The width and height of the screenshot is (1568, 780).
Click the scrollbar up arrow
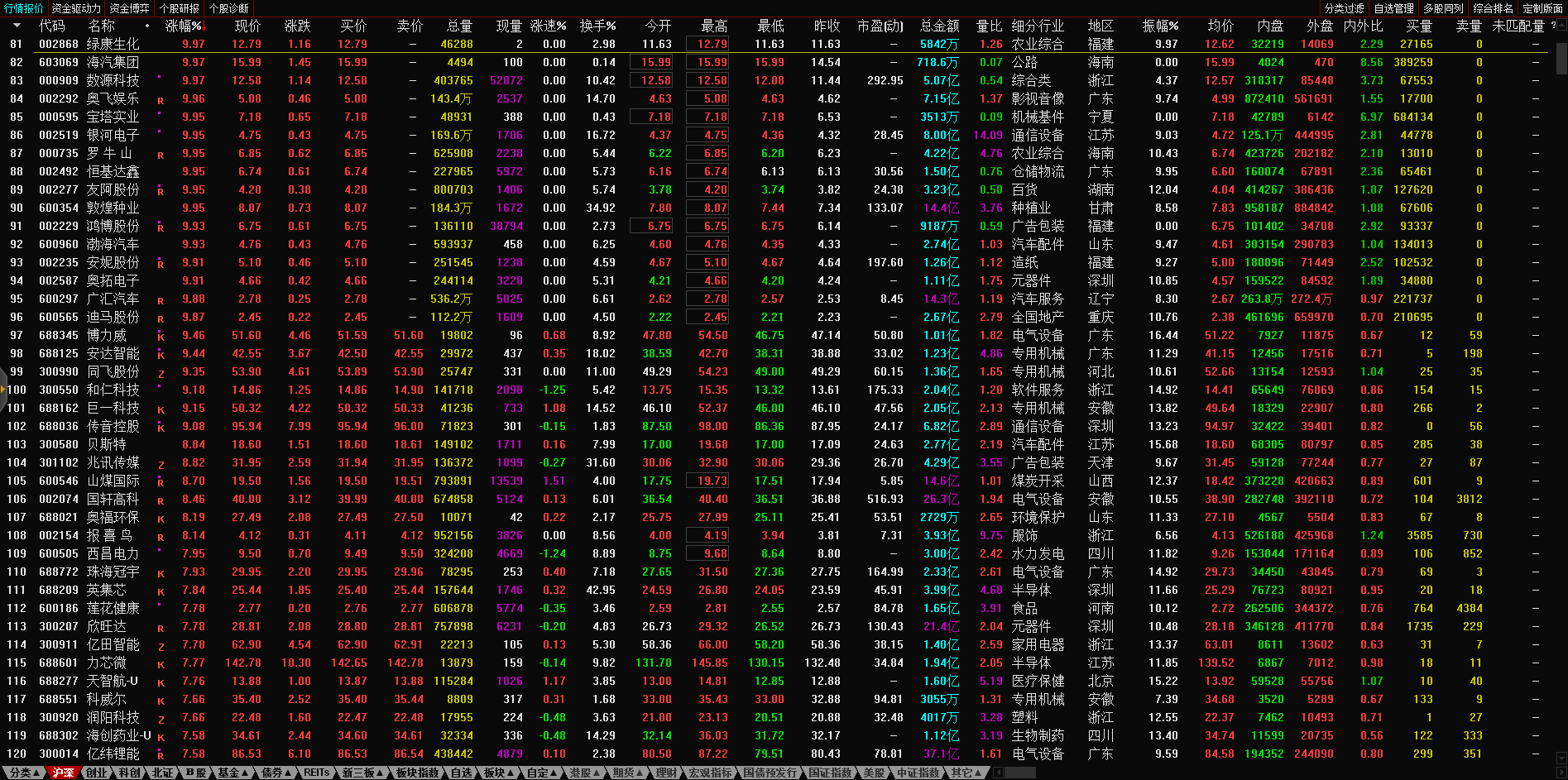[1561, 26]
